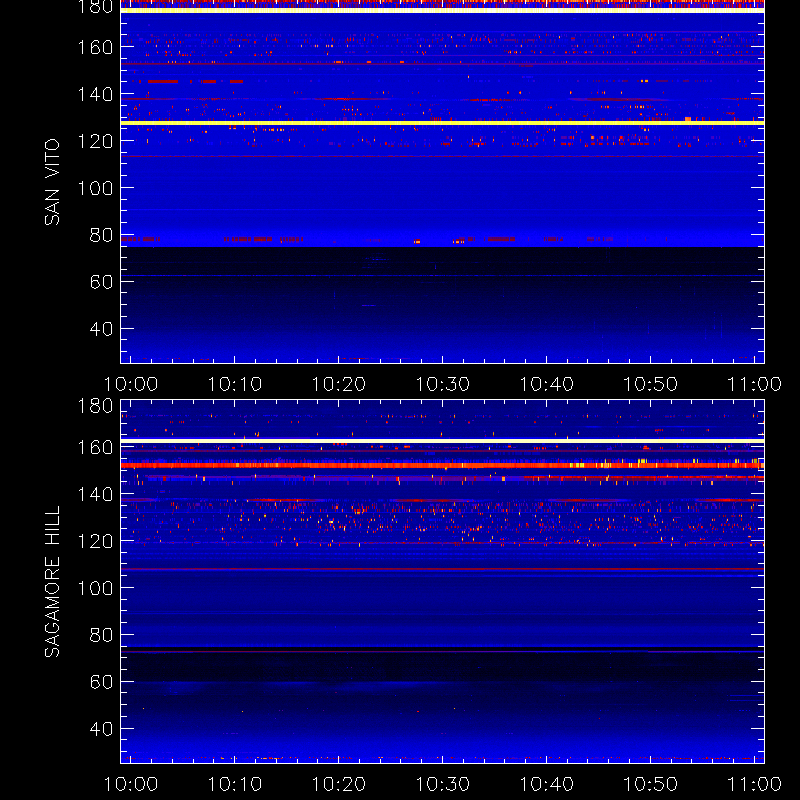Click 10:50 time label under San Vito plot
The height and width of the screenshot is (800, 800).
click(651, 384)
